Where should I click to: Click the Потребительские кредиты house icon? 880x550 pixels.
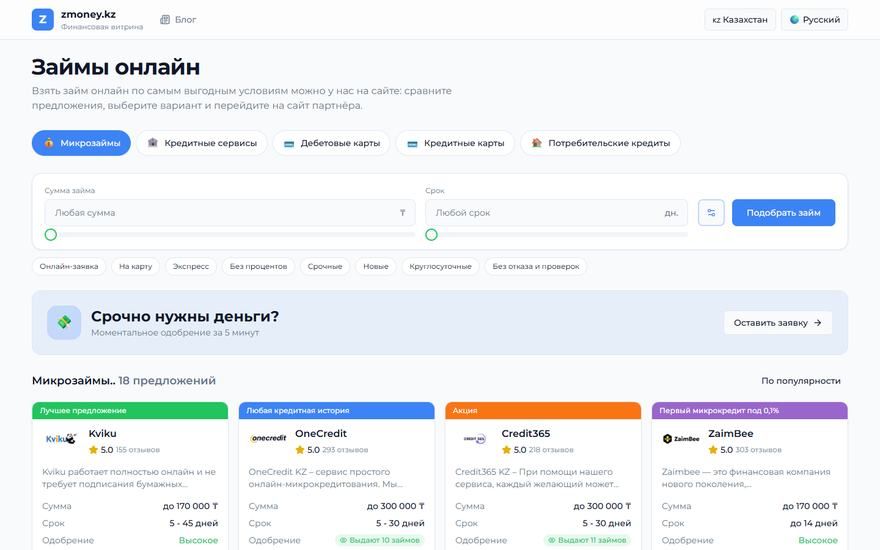tap(537, 143)
